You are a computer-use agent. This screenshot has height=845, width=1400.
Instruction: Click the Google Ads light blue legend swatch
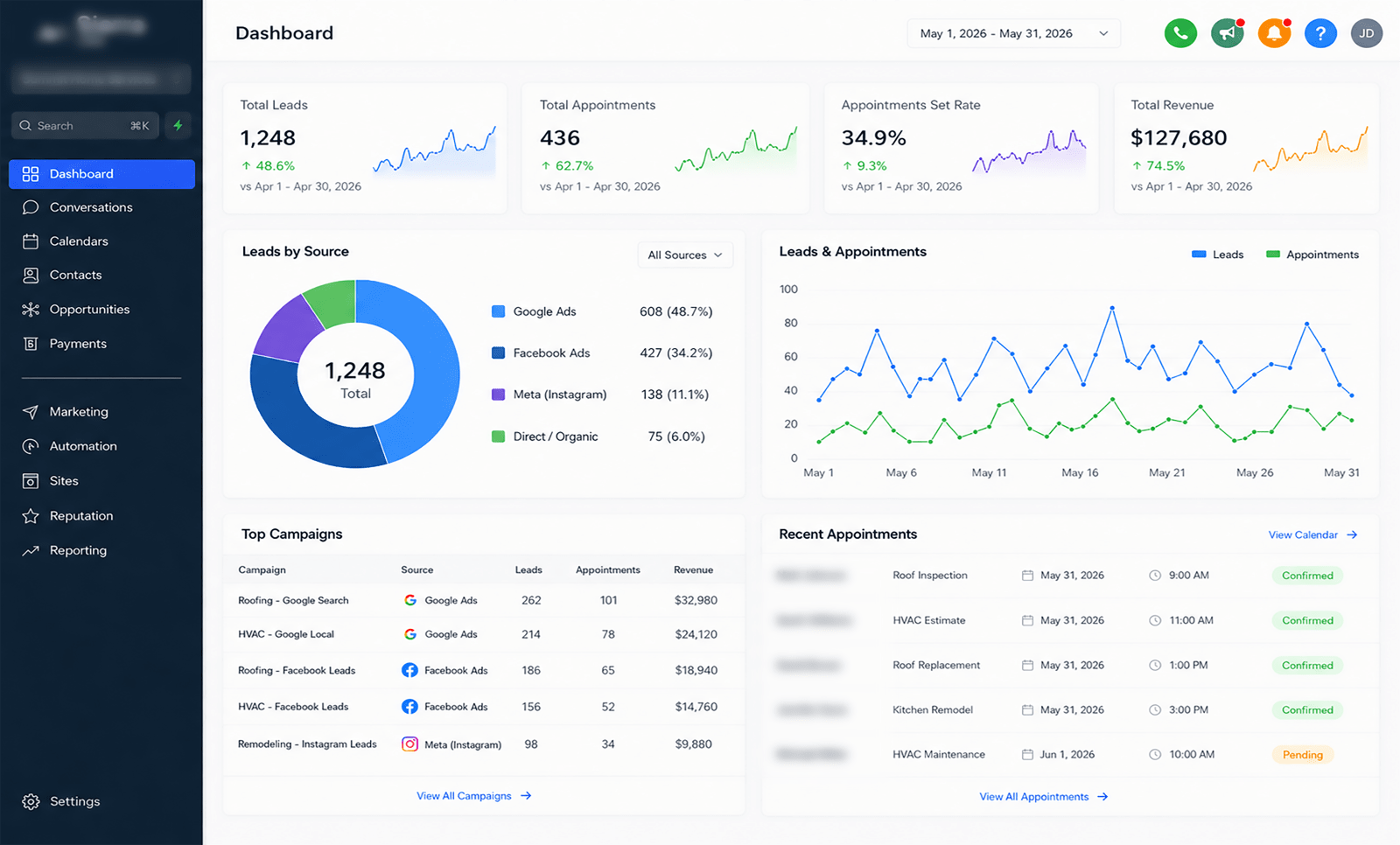(498, 311)
